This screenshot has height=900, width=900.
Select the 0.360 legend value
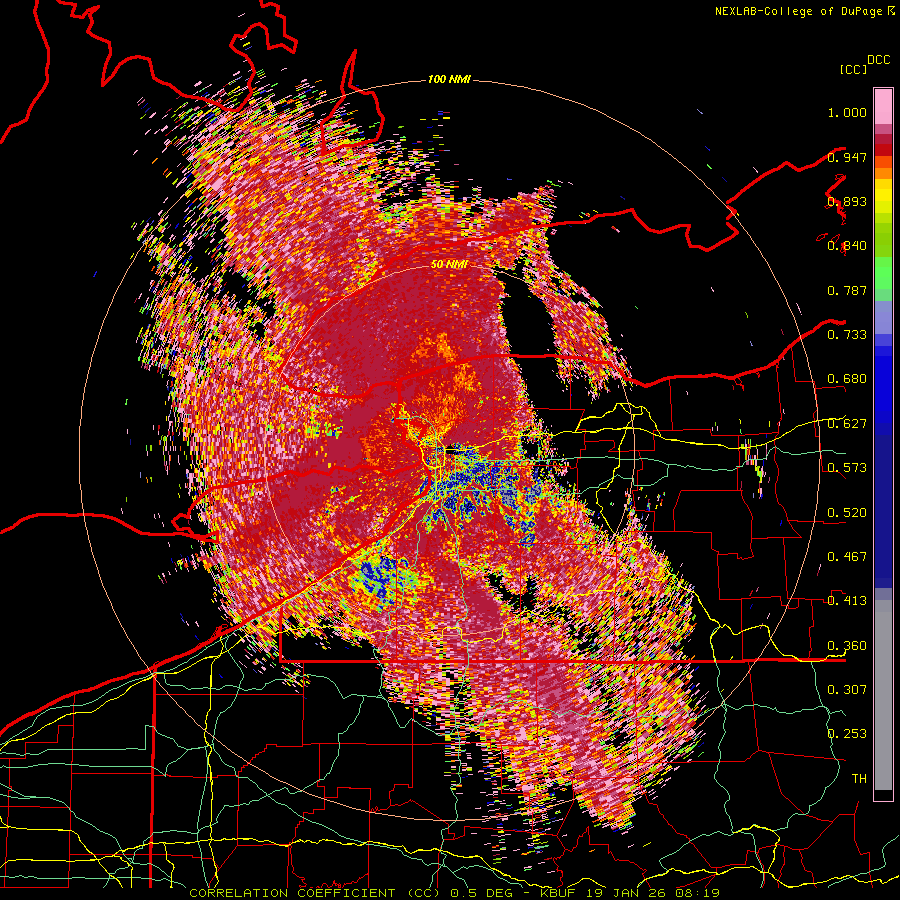click(847, 646)
